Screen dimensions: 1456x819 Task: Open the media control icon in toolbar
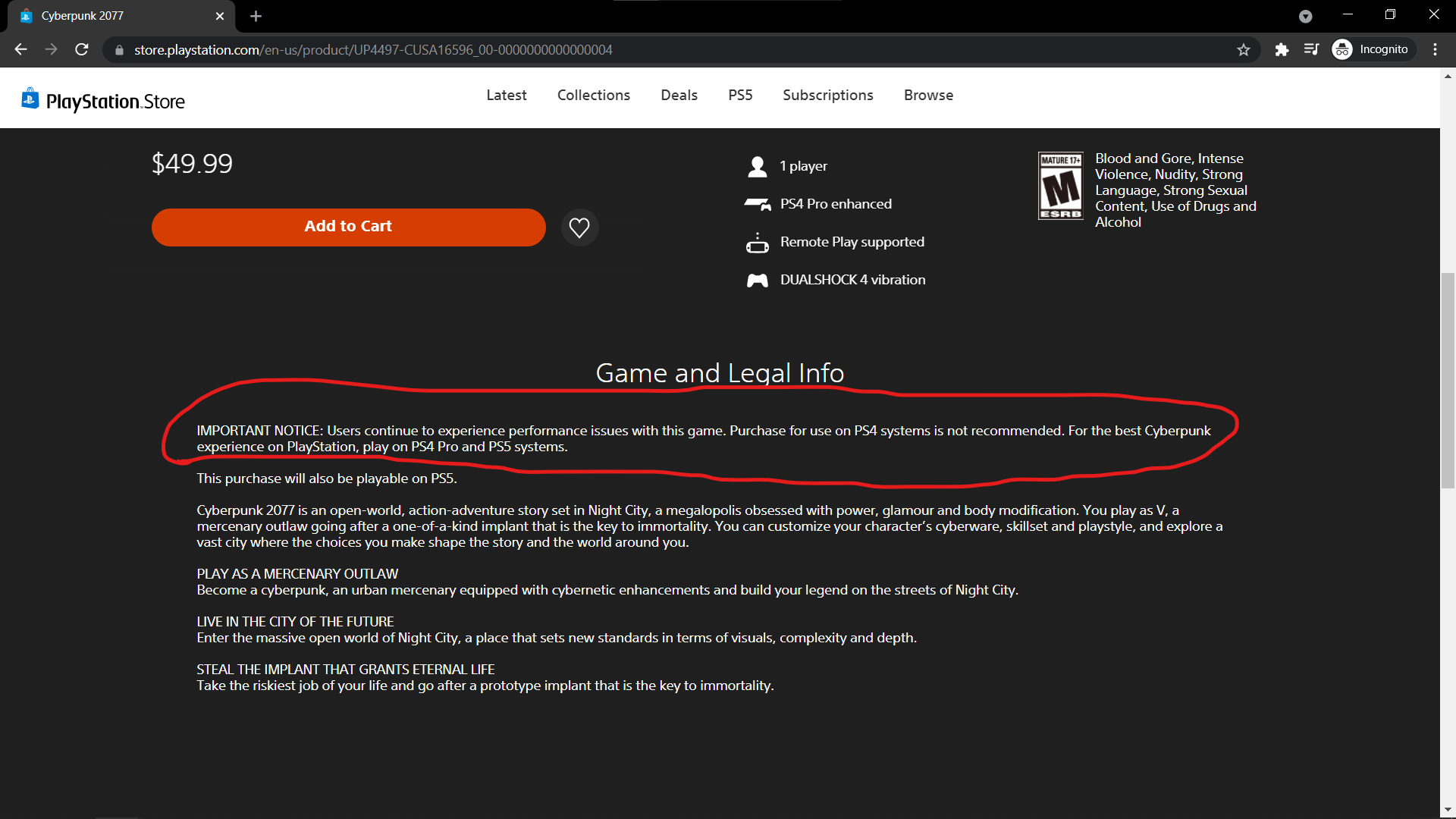(1311, 49)
